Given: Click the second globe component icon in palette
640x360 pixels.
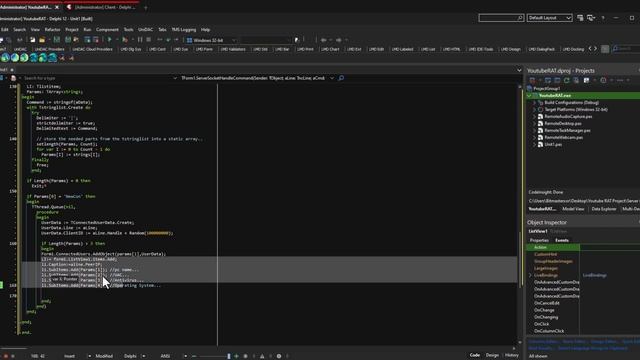Looking at the screenshot, I should [15, 58].
